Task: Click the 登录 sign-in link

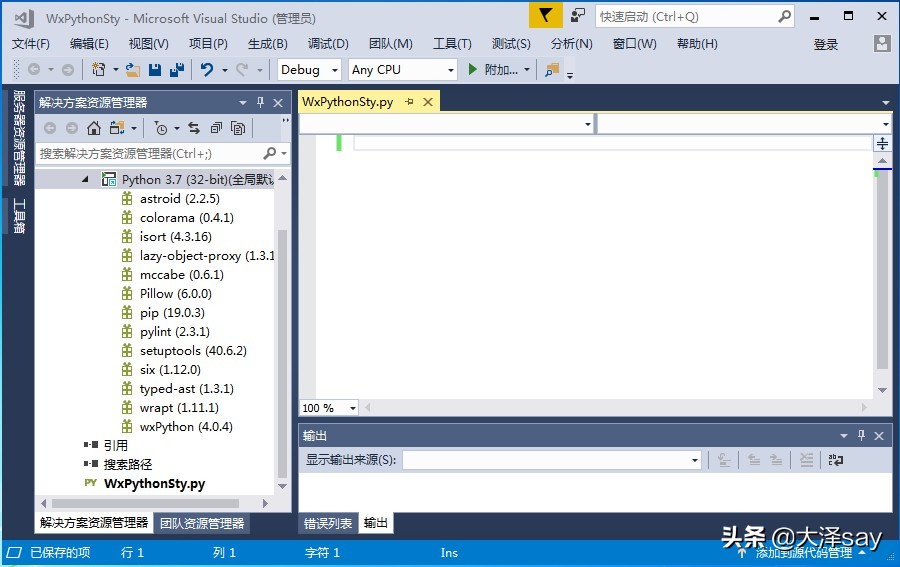Action: pos(825,44)
